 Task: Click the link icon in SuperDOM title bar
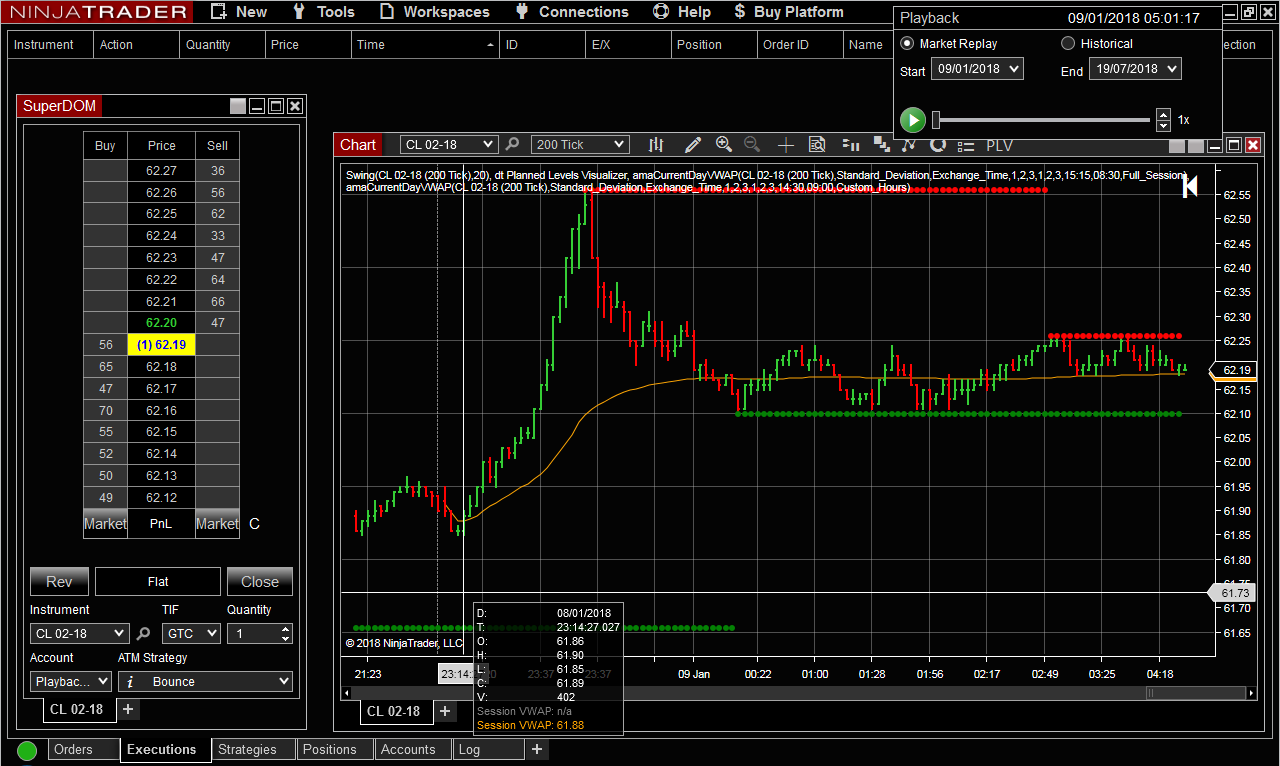[237, 106]
